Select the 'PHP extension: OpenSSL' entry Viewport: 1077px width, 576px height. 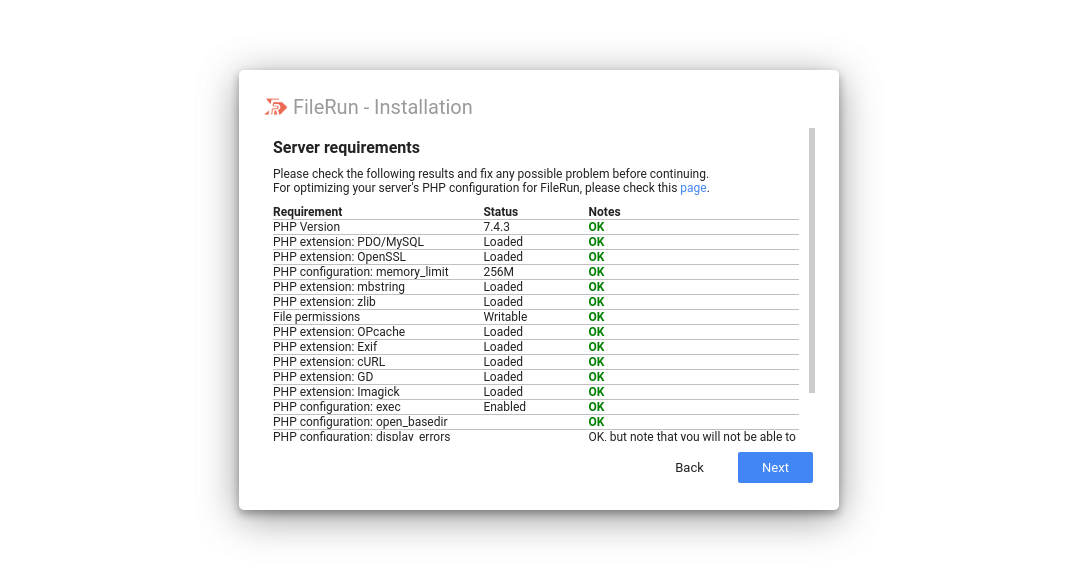click(x=339, y=257)
